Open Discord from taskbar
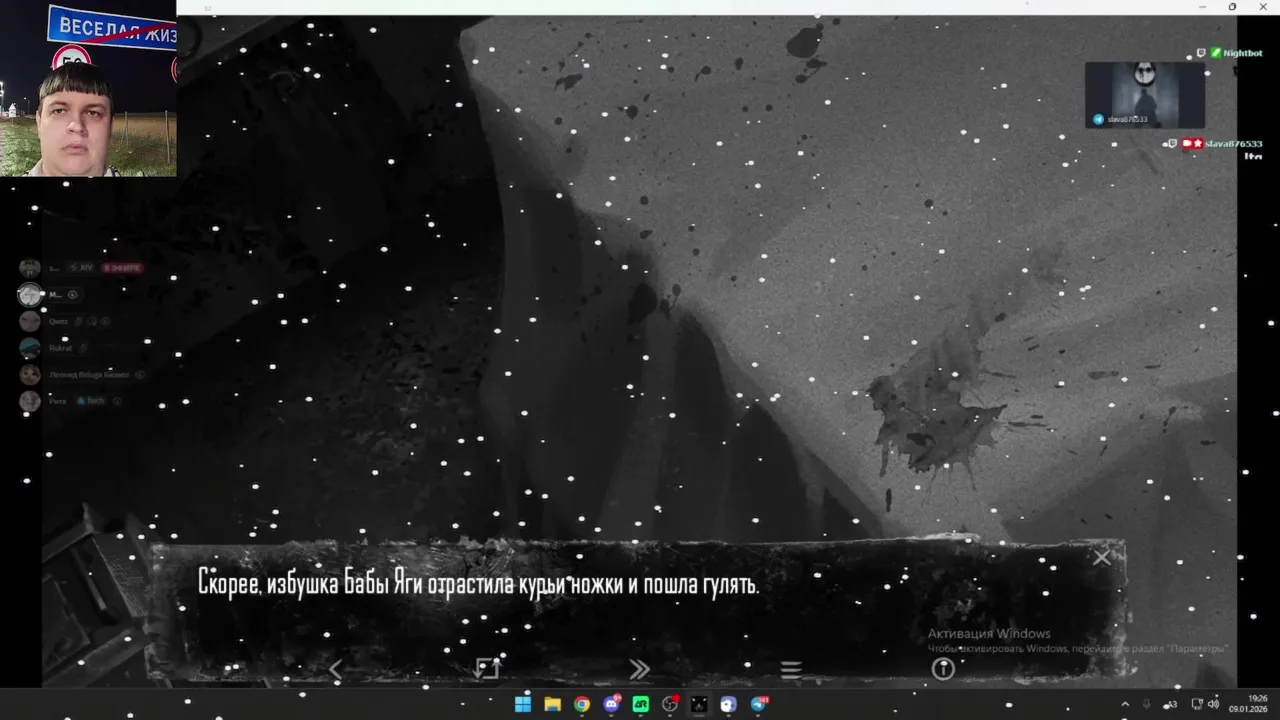This screenshot has height=720, width=1280. coord(611,704)
